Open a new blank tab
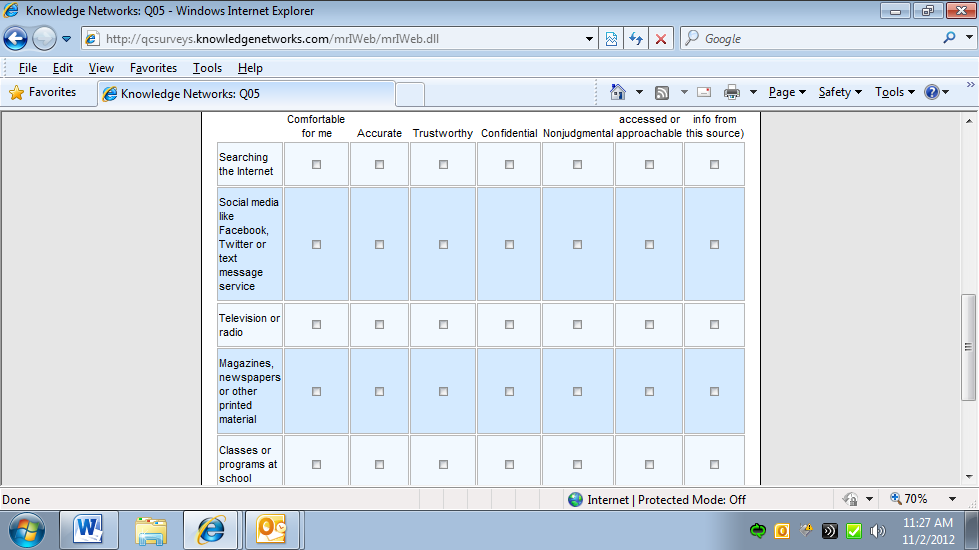Viewport: 979px width, 550px height. 410,94
